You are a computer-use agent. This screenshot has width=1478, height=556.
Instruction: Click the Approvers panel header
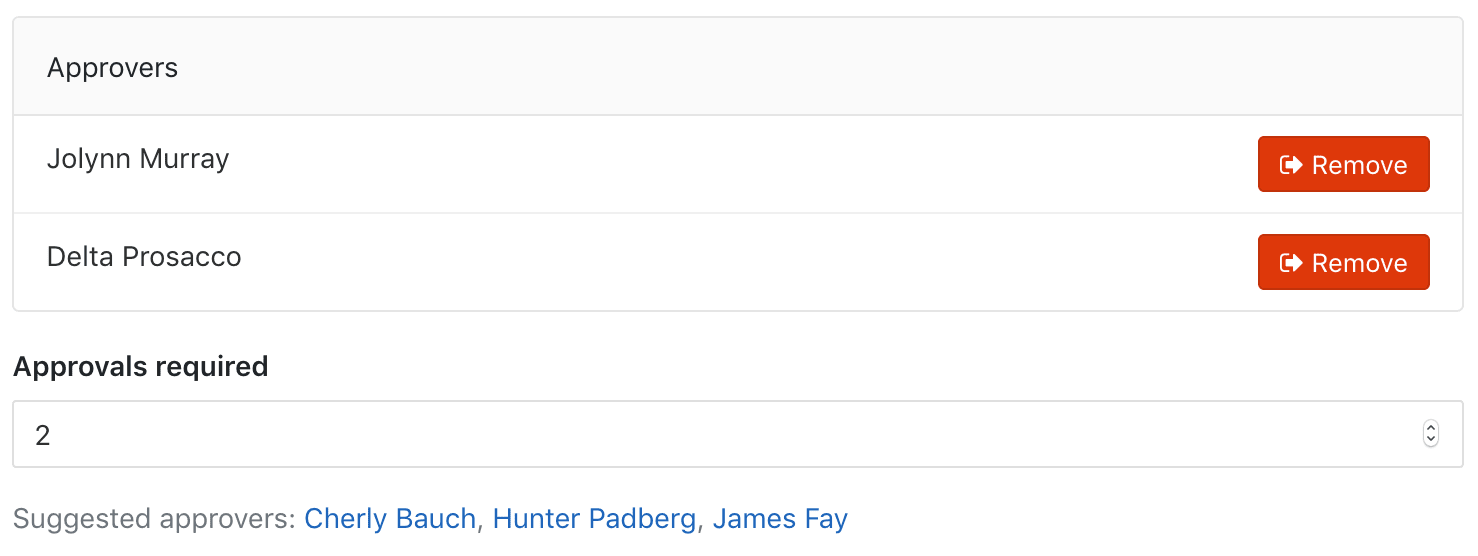737,67
